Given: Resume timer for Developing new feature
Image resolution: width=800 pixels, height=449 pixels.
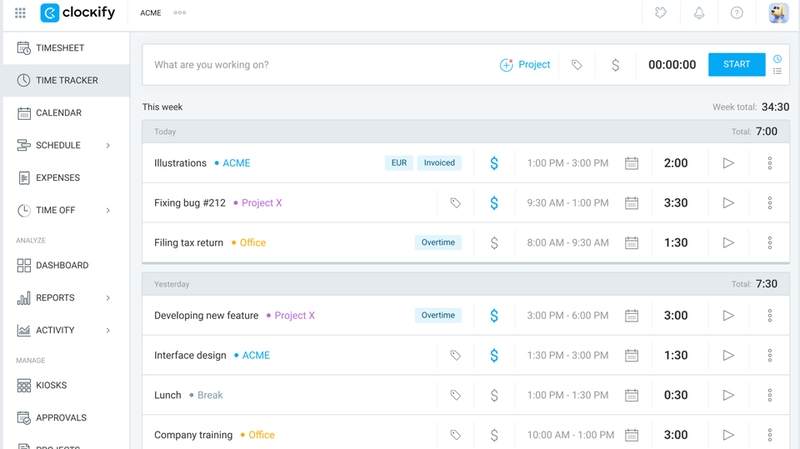Looking at the screenshot, I should pos(729,316).
